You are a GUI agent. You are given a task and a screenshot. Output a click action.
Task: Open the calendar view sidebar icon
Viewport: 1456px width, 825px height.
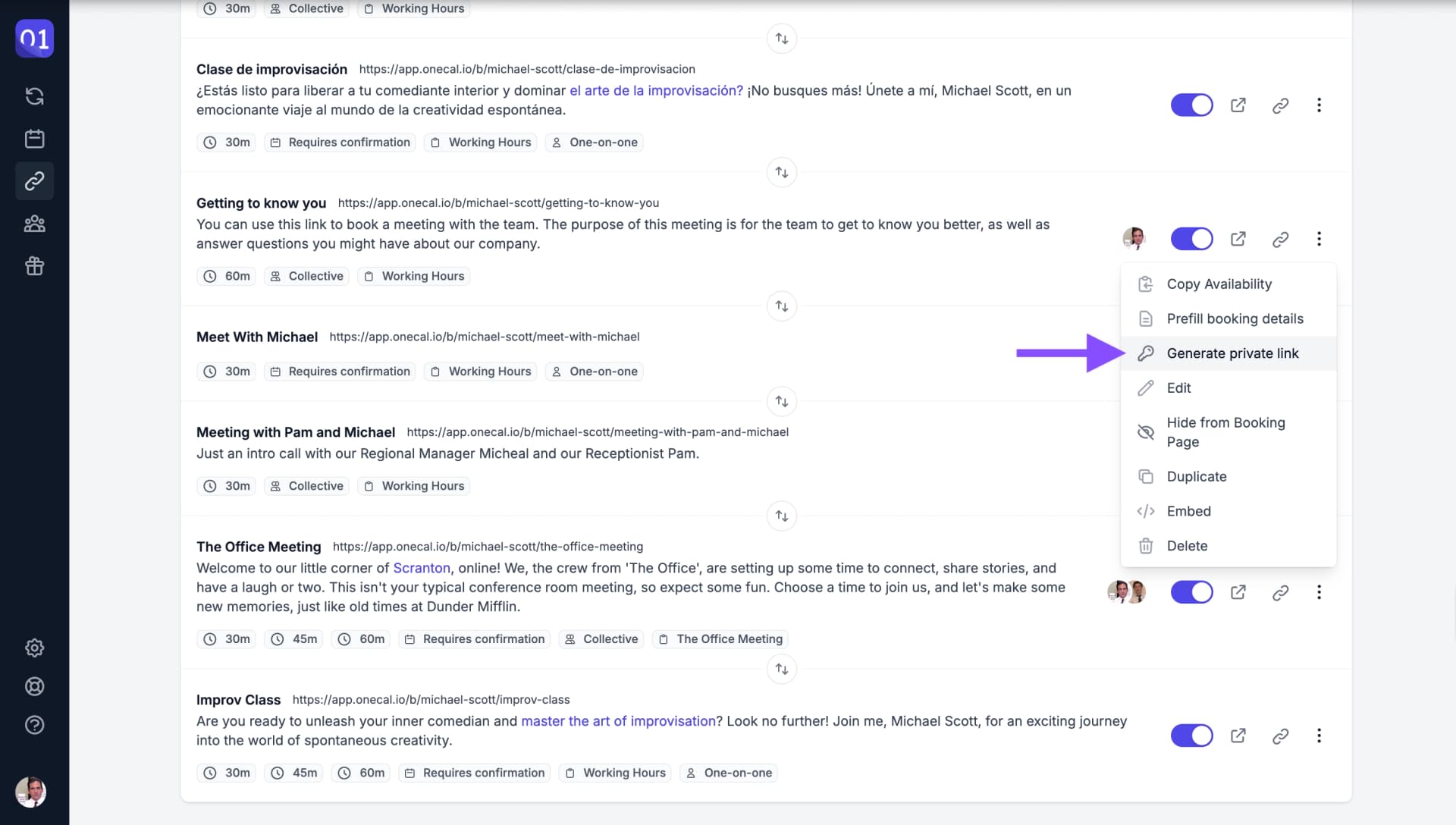[34, 139]
